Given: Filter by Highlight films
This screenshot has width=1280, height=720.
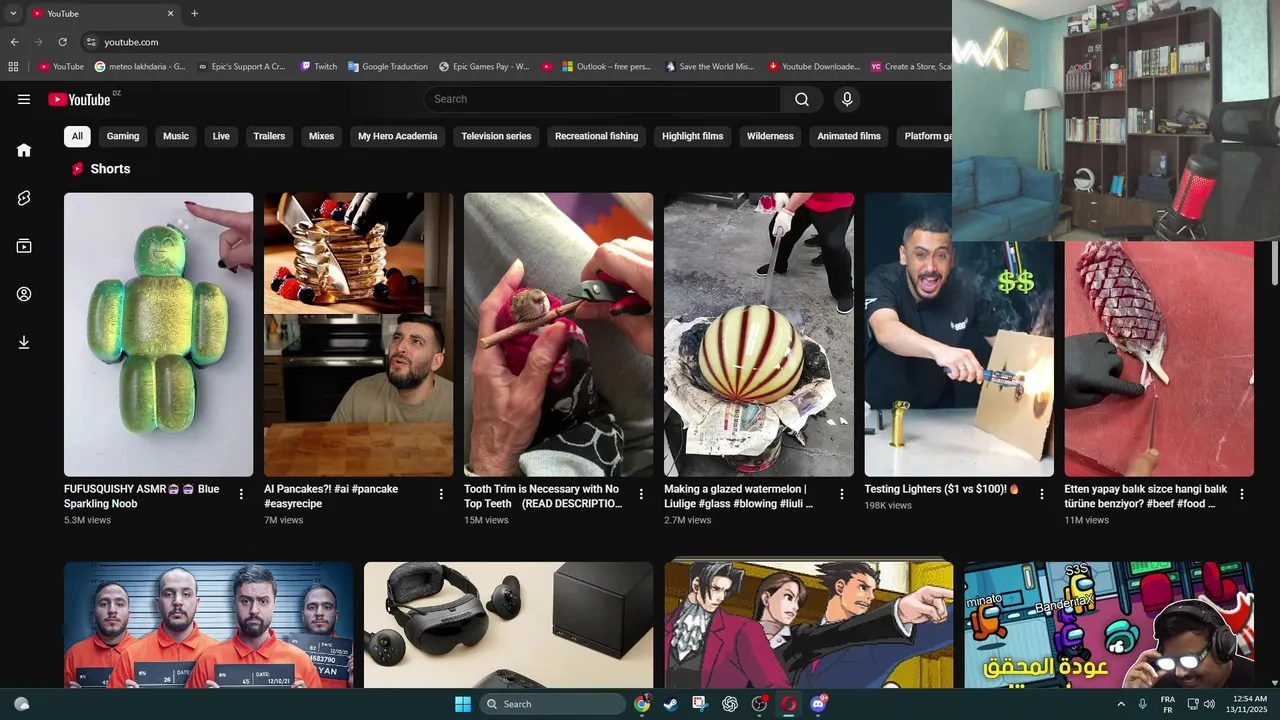Looking at the screenshot, I should tap(692, 136).
